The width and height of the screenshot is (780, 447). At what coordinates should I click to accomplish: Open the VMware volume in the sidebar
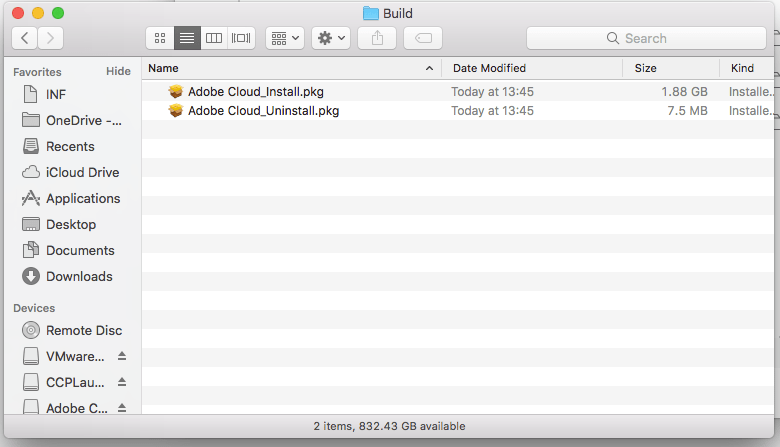(x=65, y=357)
